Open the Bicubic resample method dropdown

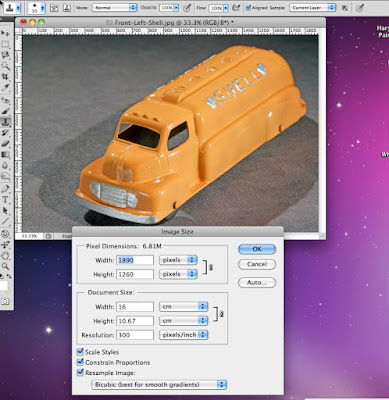159,384
